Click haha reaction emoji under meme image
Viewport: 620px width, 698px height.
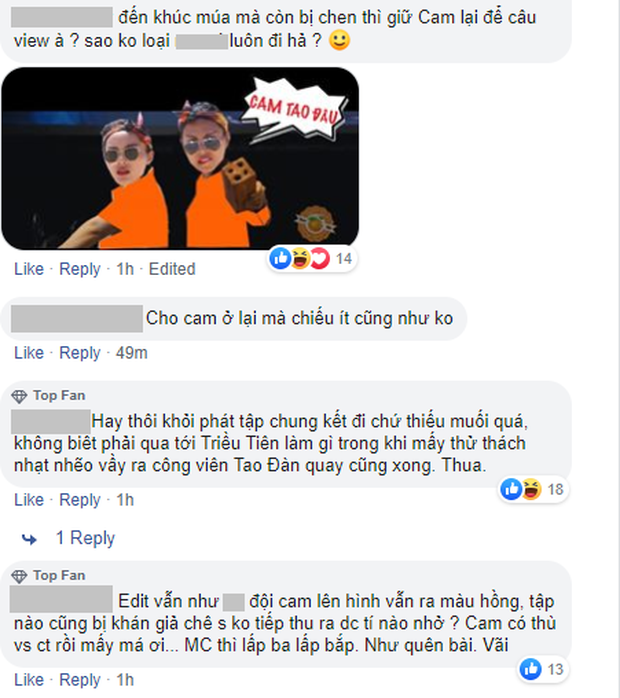click(300, 258)
